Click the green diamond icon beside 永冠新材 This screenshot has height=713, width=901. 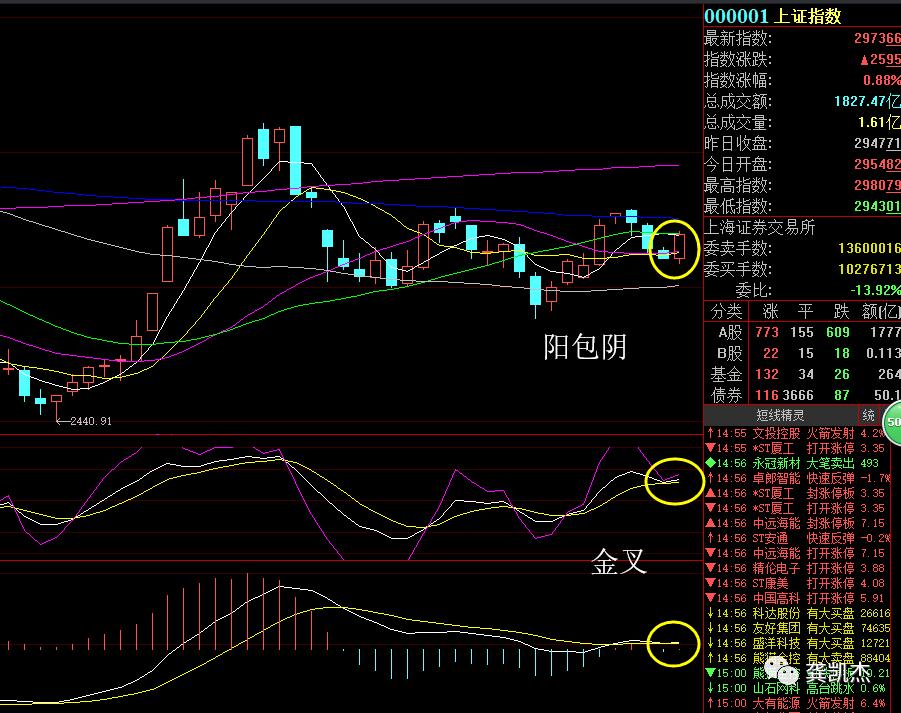point(709,462)
